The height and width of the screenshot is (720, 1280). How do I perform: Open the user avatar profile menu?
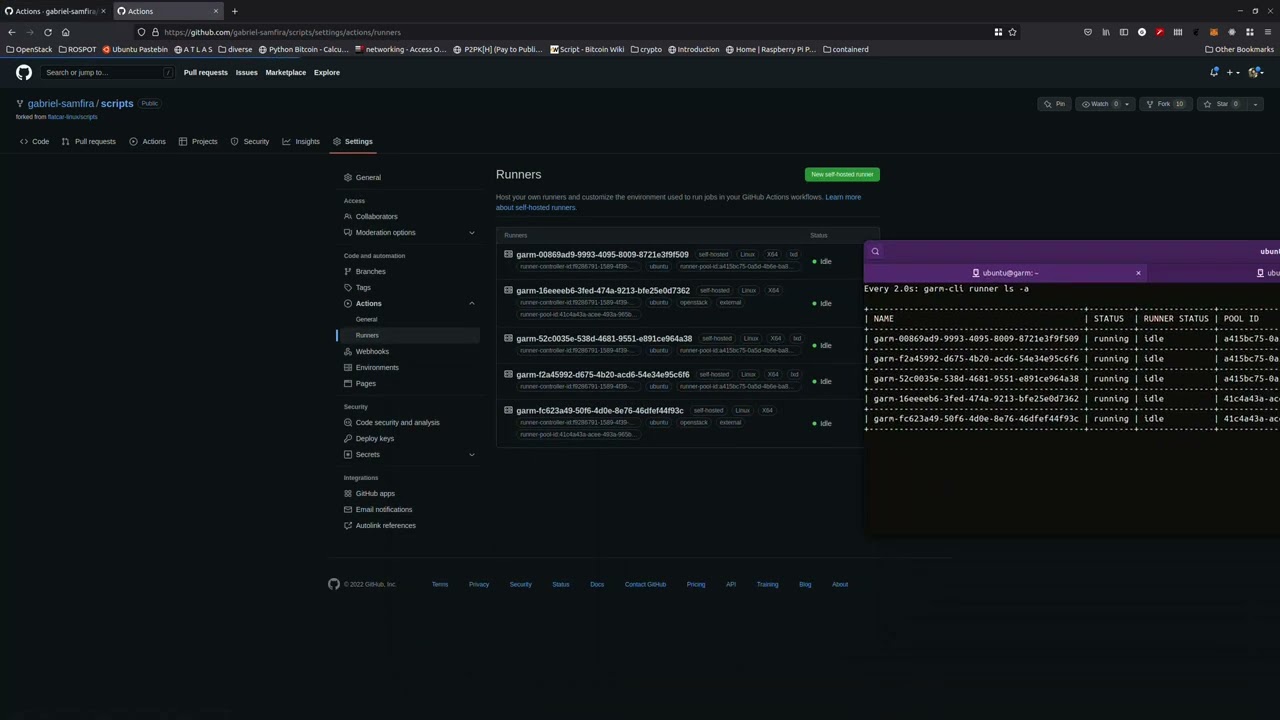(1256, 72)
